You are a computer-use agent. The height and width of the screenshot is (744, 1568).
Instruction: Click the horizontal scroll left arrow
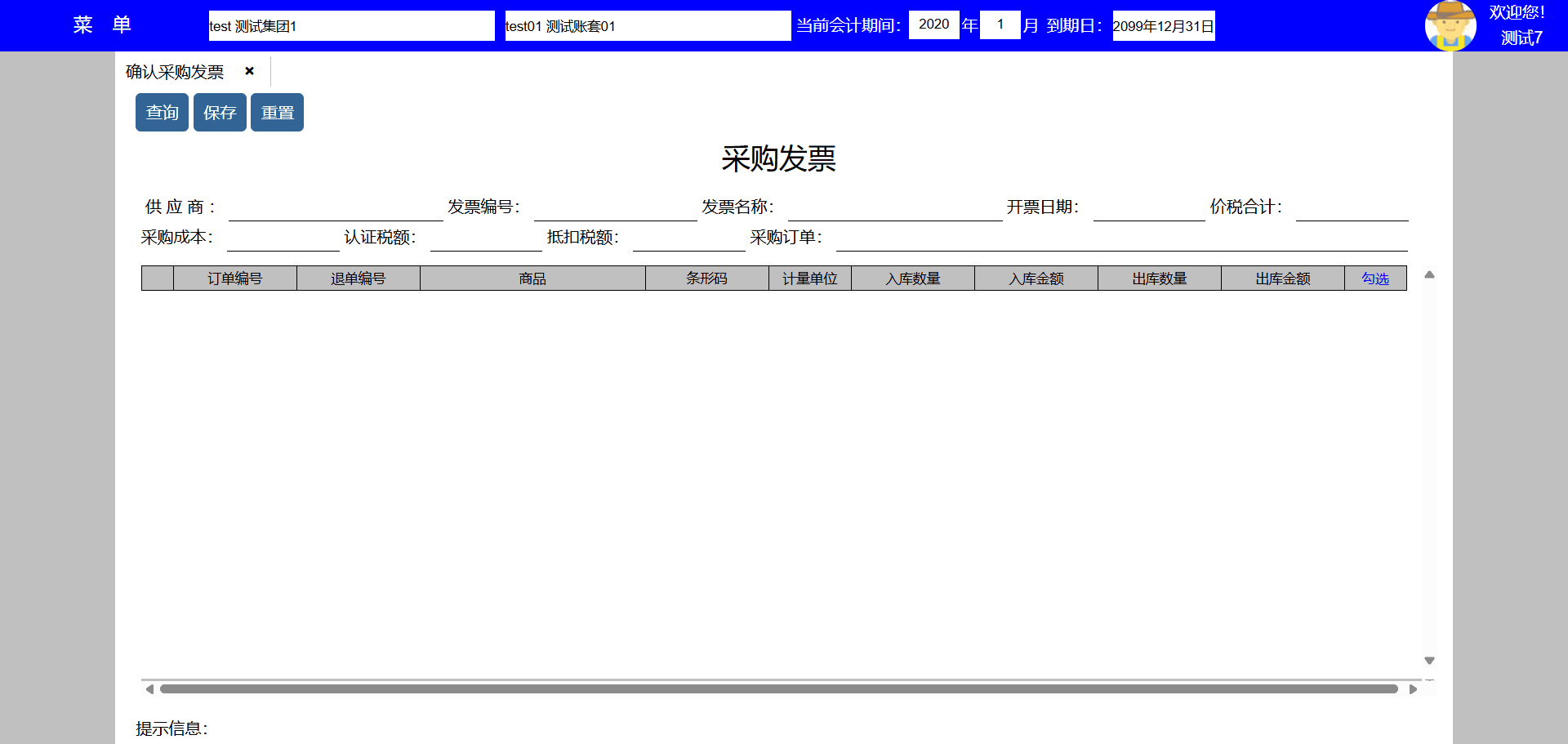coord(149,689)
